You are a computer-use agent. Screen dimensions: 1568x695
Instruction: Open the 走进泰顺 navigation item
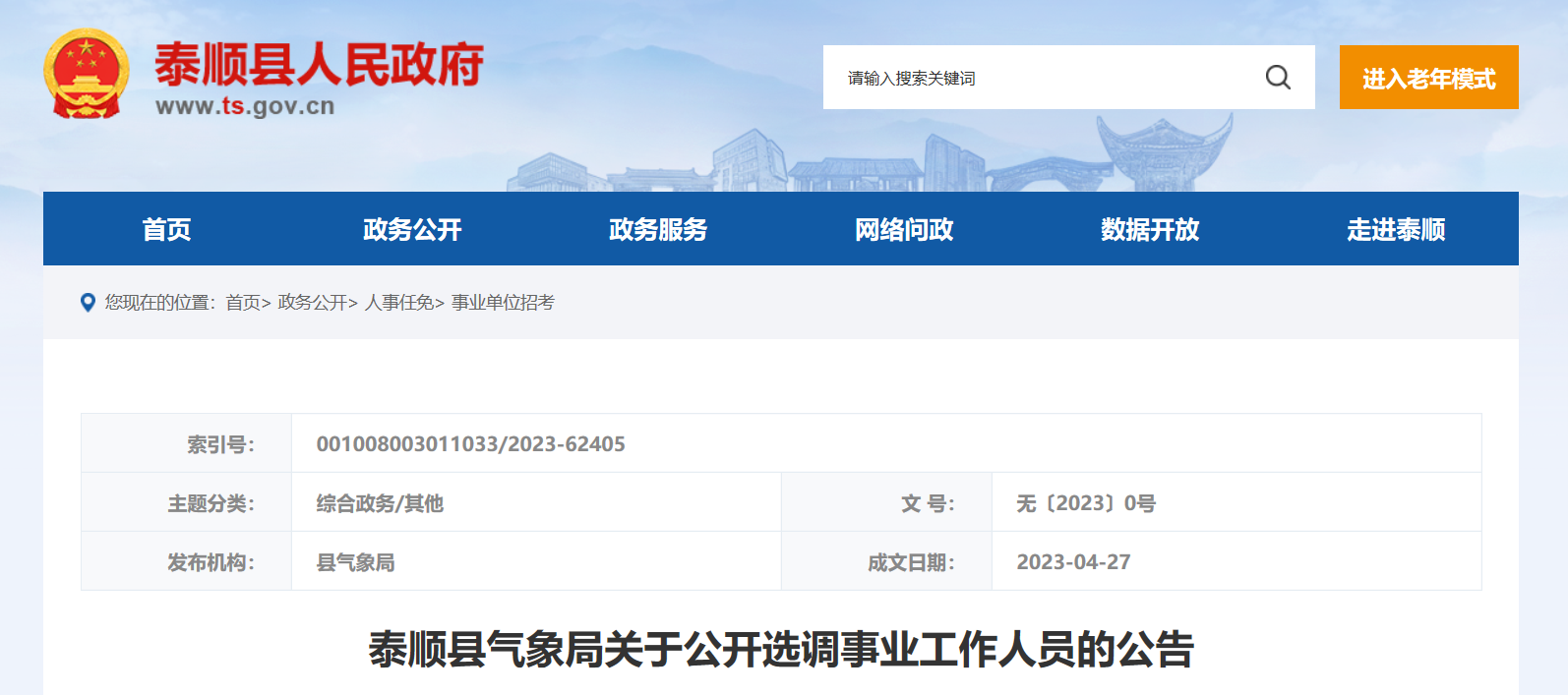click(x=1396, y=229)
